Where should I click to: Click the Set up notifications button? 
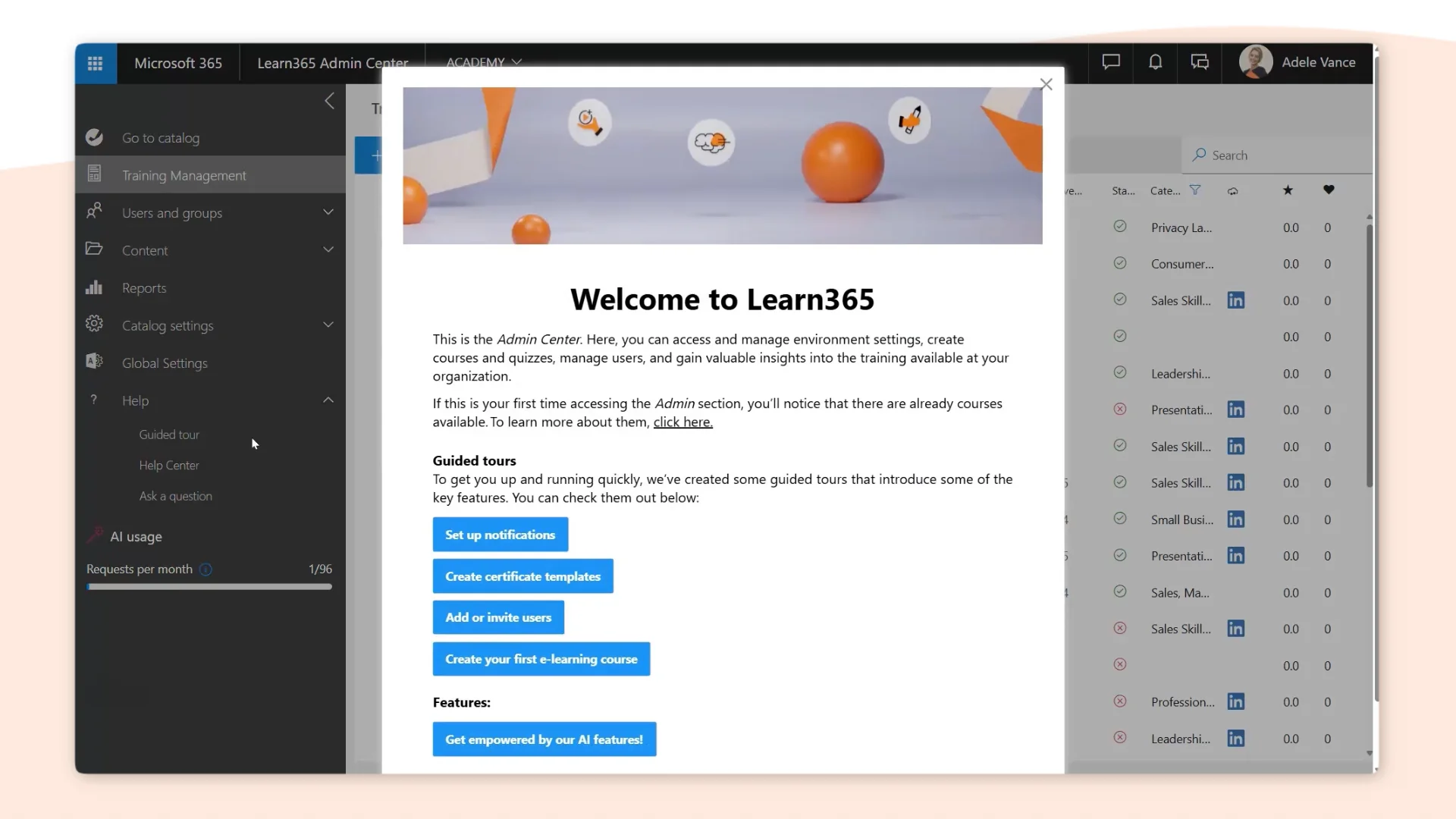pos(500,535)
